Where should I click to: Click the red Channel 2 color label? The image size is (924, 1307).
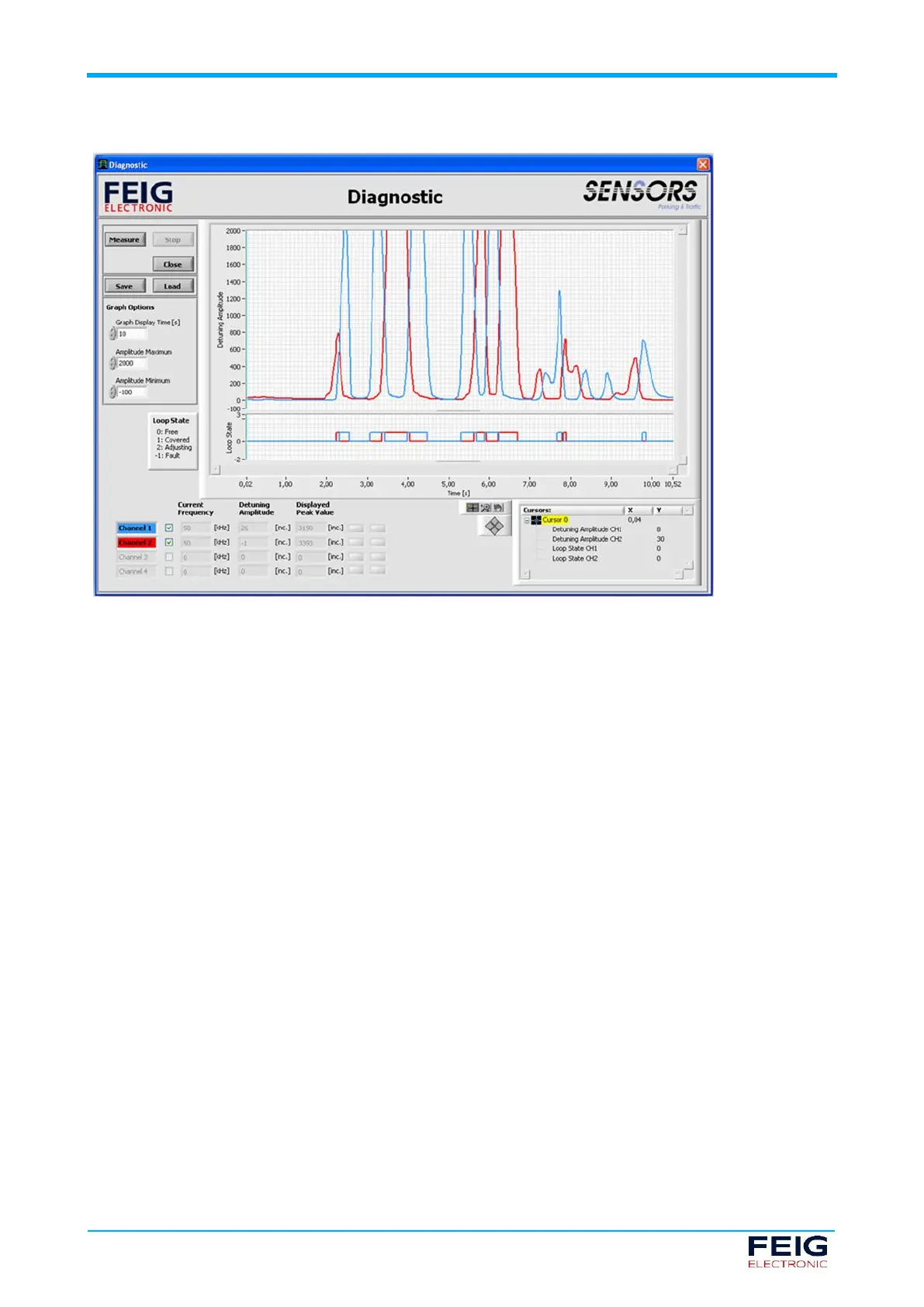[x=136, y=543]
